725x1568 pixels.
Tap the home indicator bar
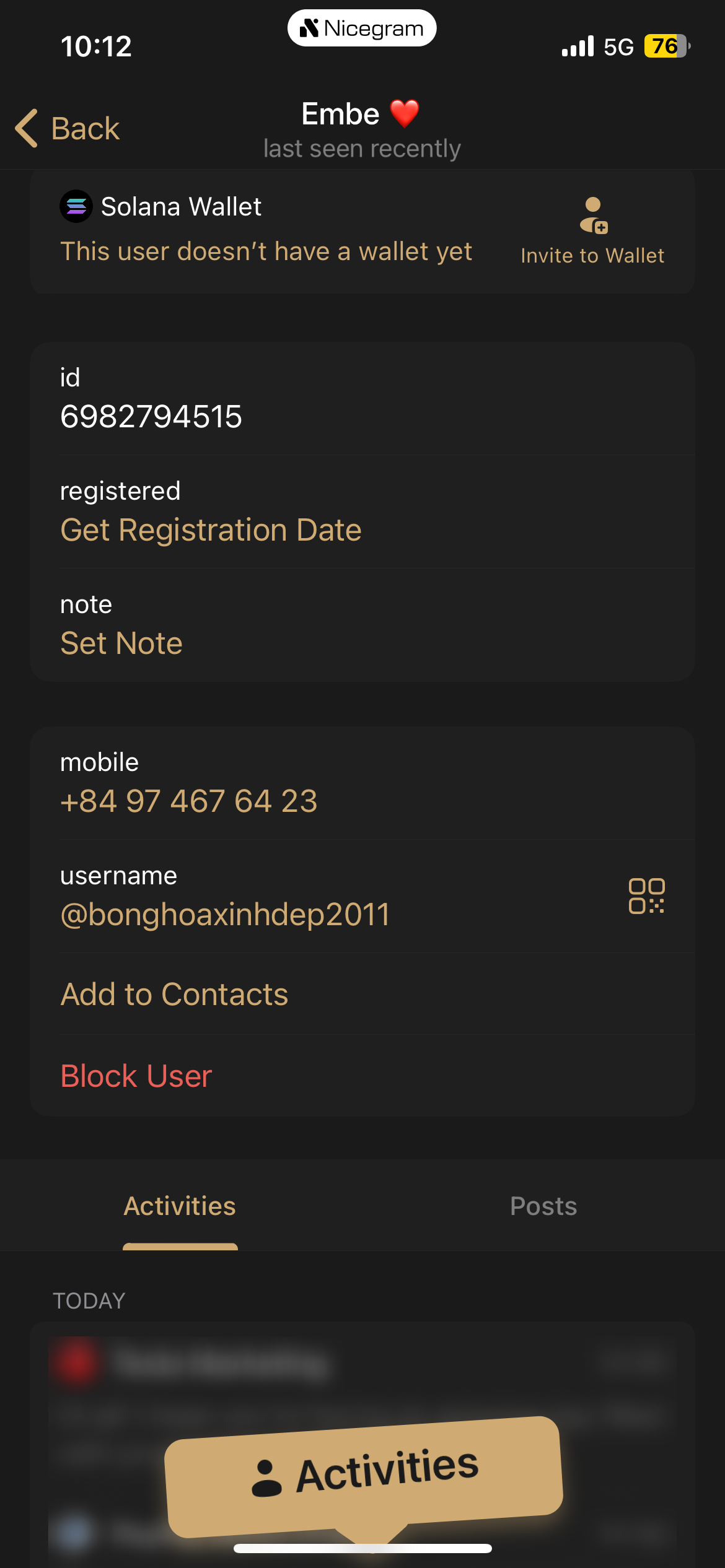(362, 1548)
